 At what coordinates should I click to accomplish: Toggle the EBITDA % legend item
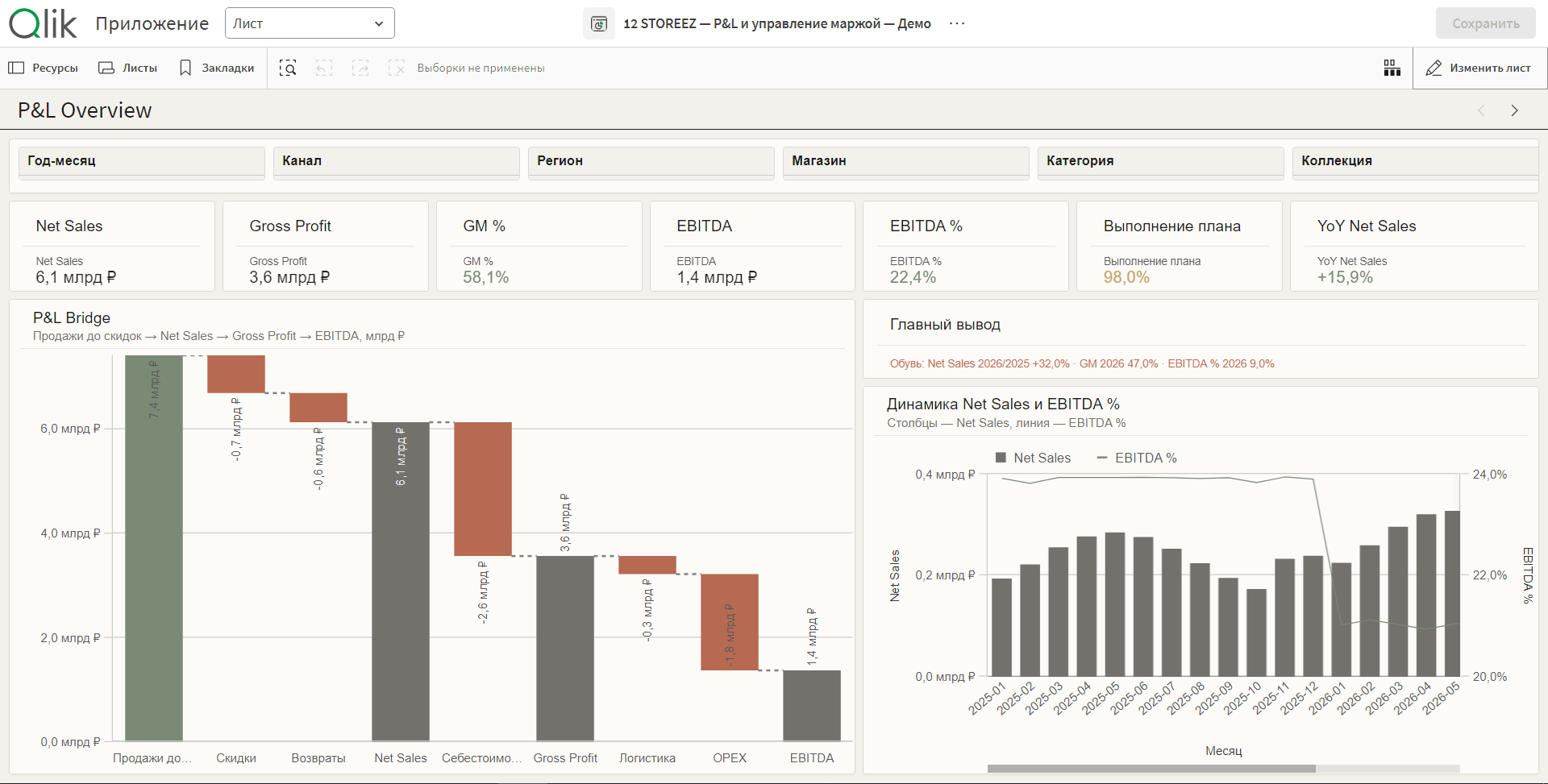pos(1137,458)
